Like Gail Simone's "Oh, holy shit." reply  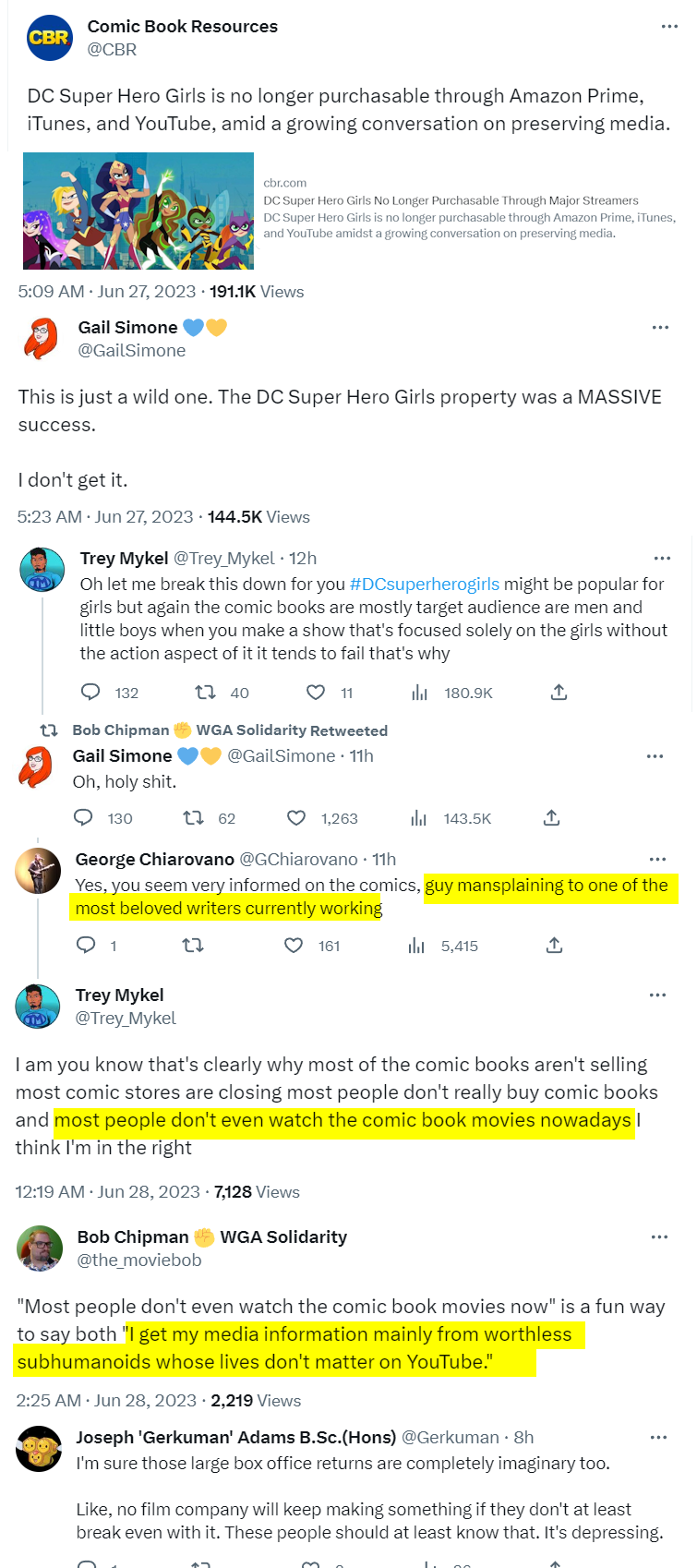[296, 818]
